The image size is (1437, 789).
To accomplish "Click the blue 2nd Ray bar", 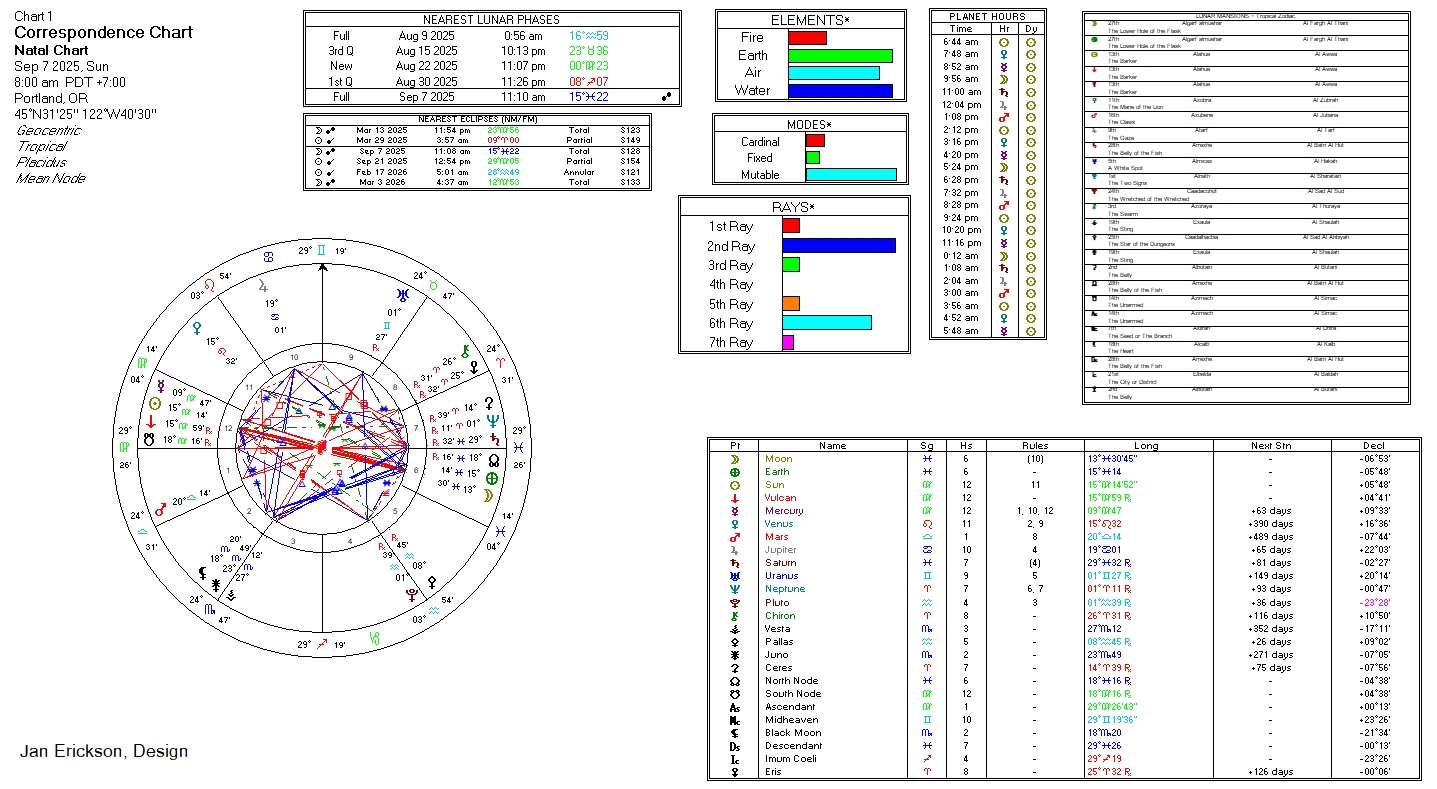I will pos(838,246).
